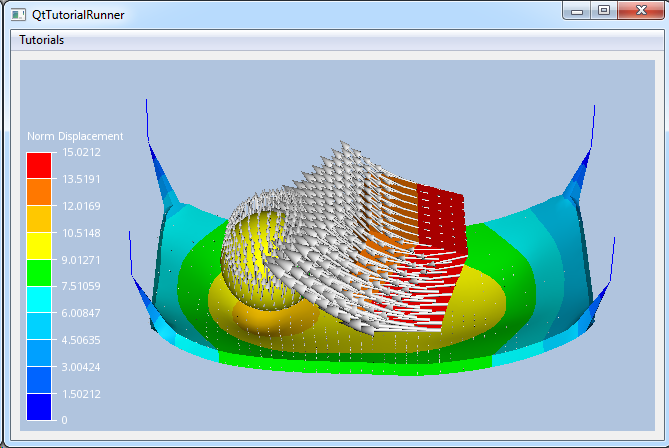Open the Tutorials menu
This screenshot has height=448, width=669.
click(42, 40)
